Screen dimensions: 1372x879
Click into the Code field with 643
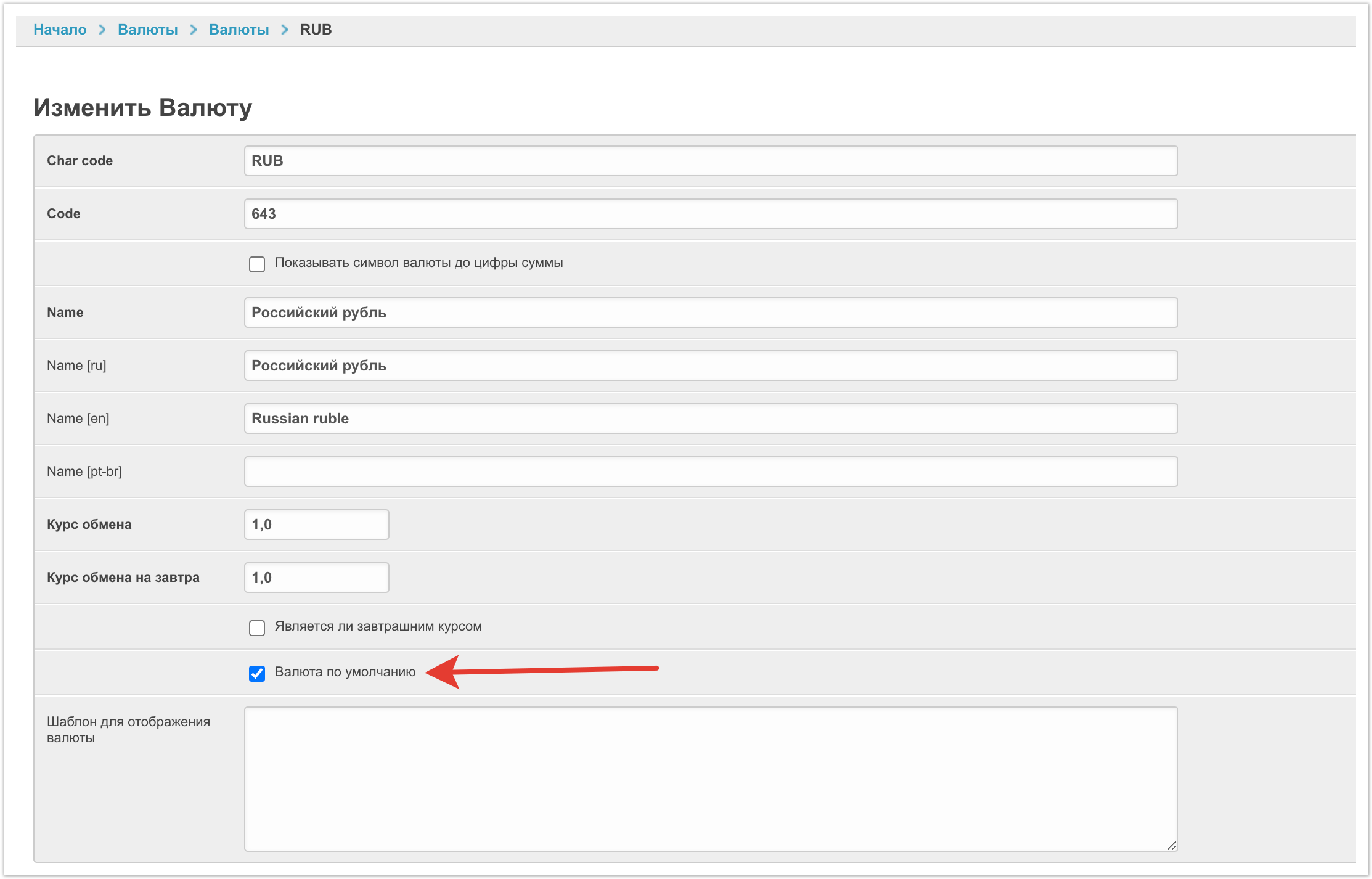710,214
